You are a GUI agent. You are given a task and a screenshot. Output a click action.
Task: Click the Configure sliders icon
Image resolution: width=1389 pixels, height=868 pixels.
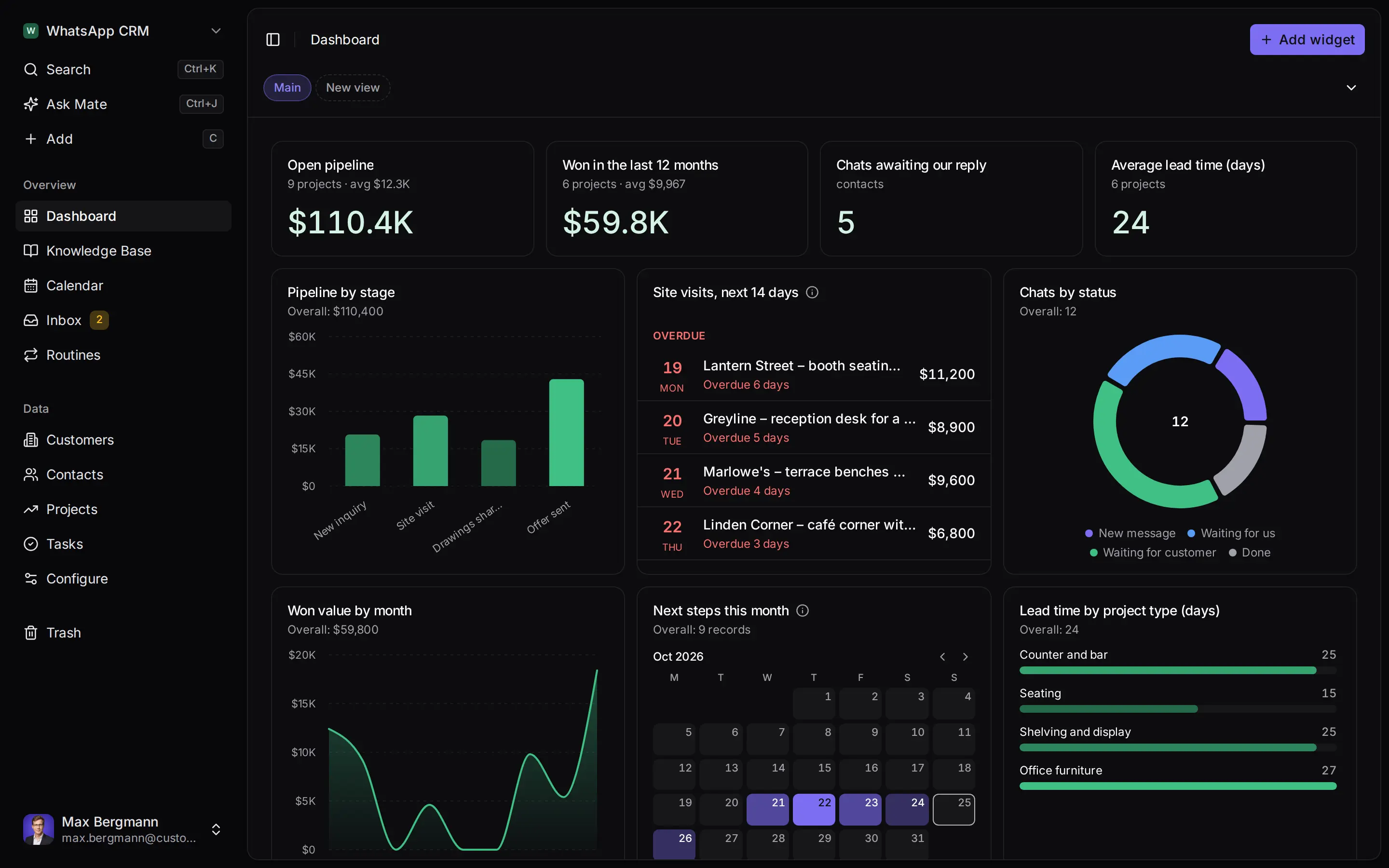tap(30, 579)
